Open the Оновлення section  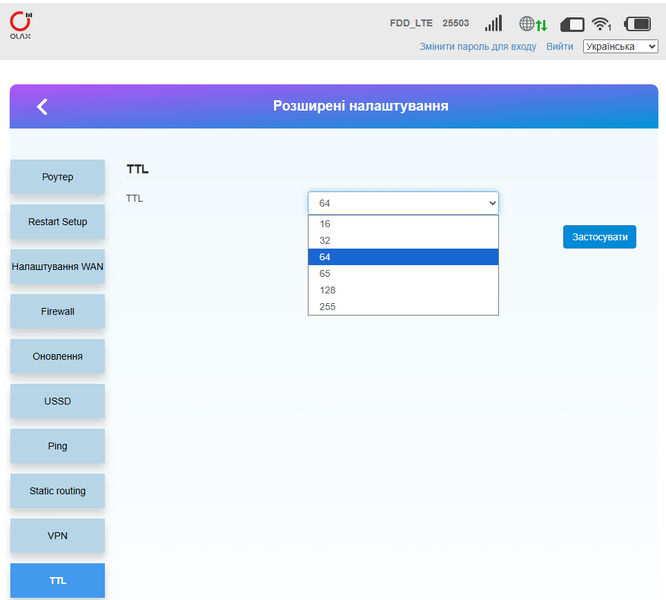57,356
